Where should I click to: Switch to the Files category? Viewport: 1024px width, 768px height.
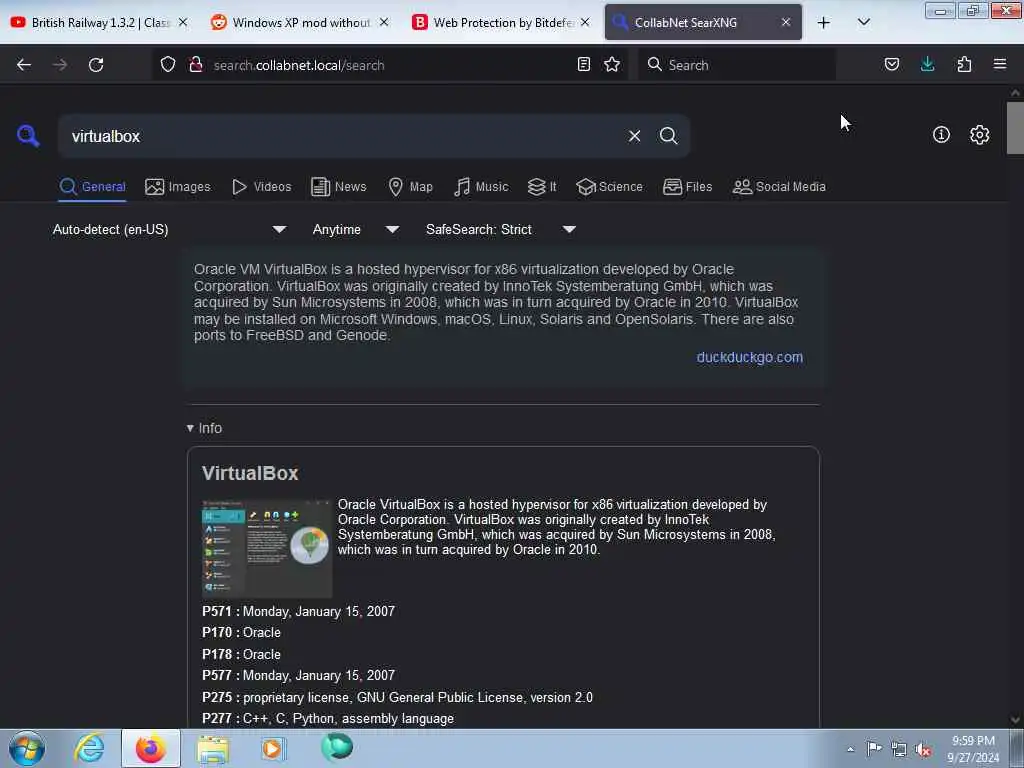[x=688, y=187]
